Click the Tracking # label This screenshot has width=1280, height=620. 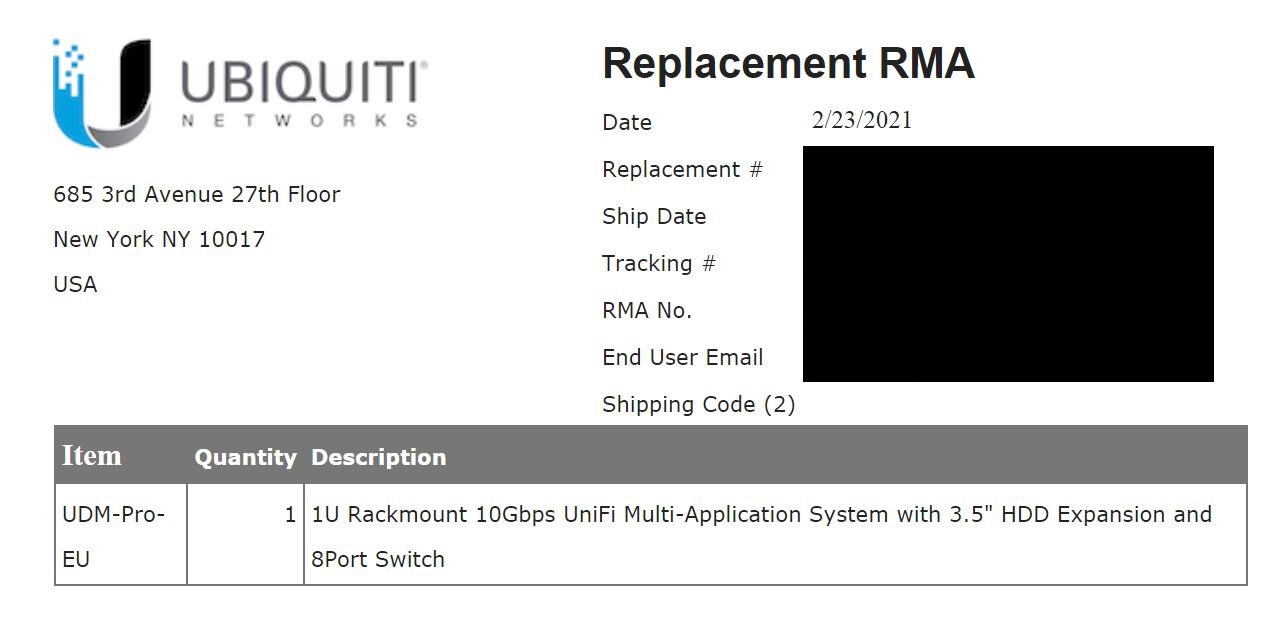[659, 264]
